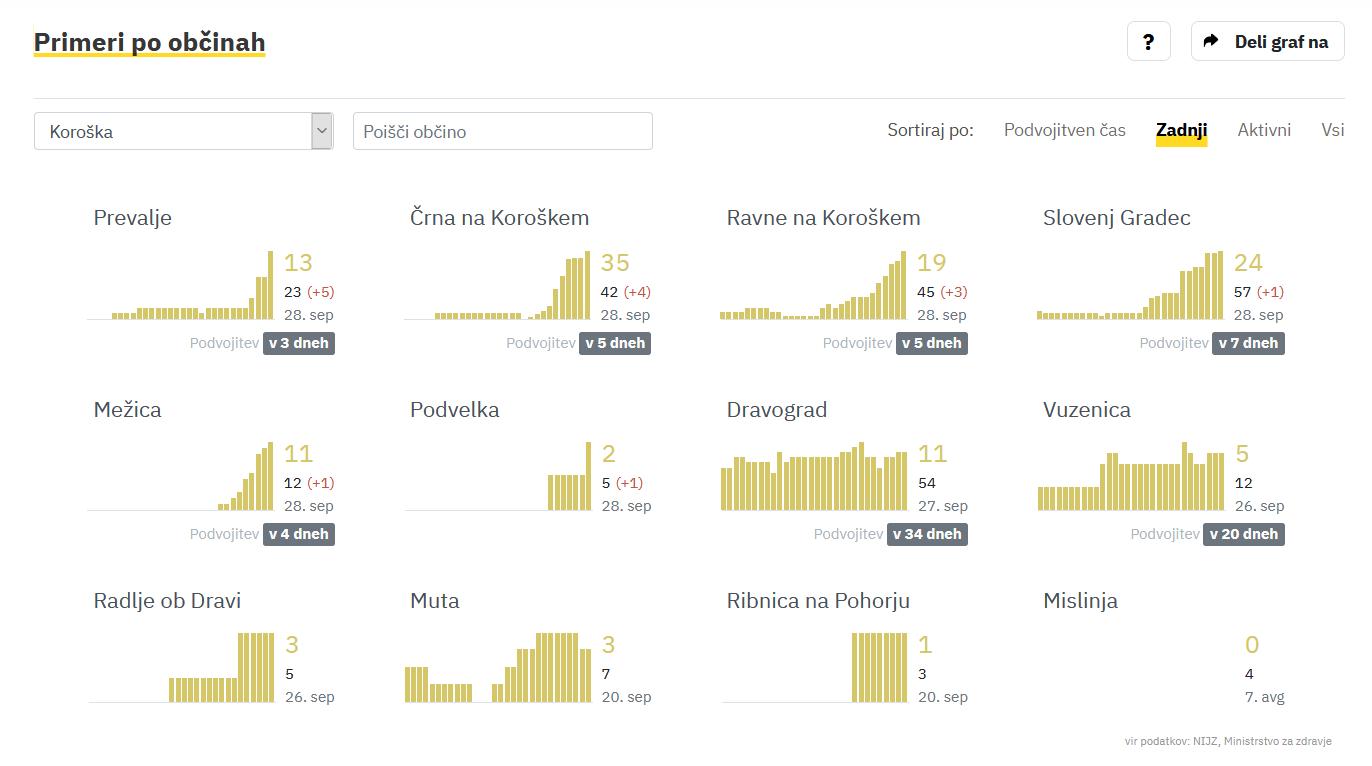Click the share arrow icon
This screenshot has height=766, width=1372.
[1211, 41]
